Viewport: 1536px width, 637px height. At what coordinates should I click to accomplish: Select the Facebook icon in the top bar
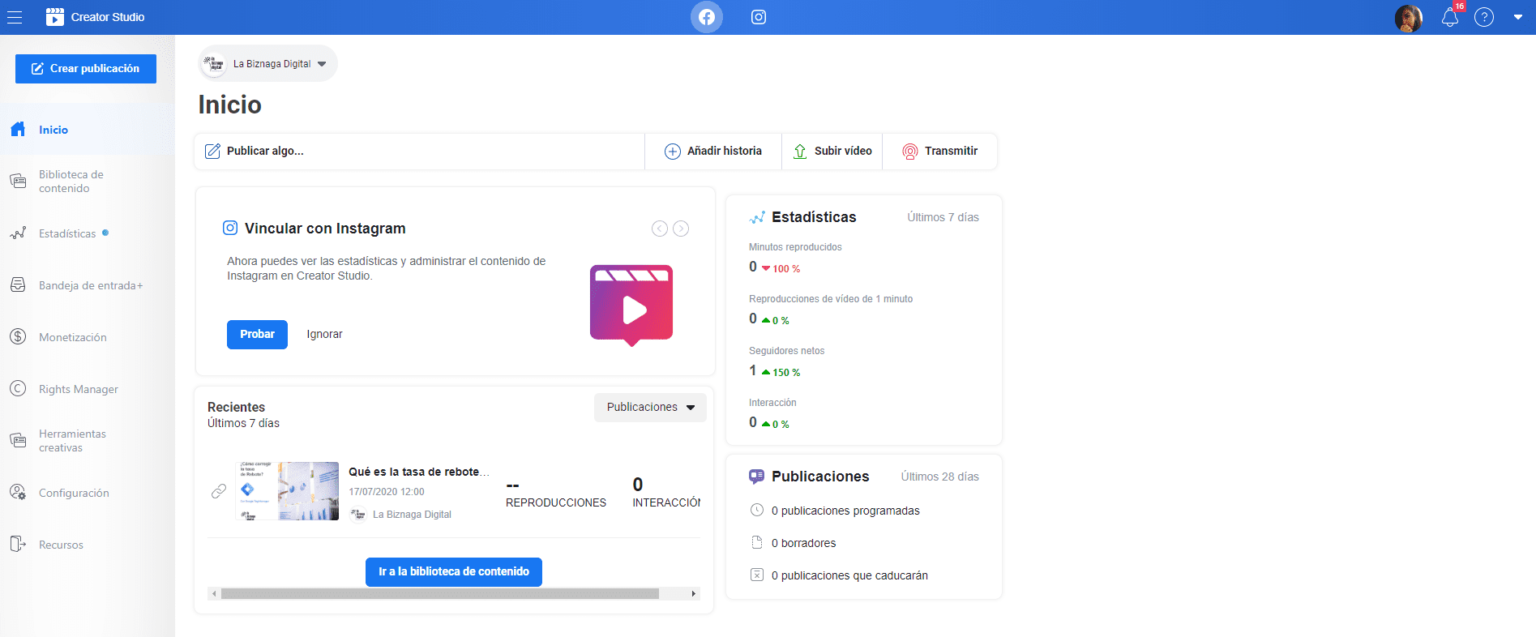tap(706, 16)
